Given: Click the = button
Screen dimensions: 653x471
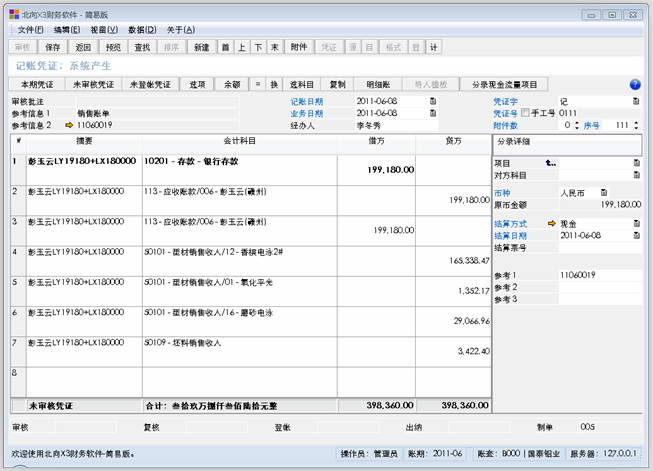Looking at the screenshot, I should point(258,85).
